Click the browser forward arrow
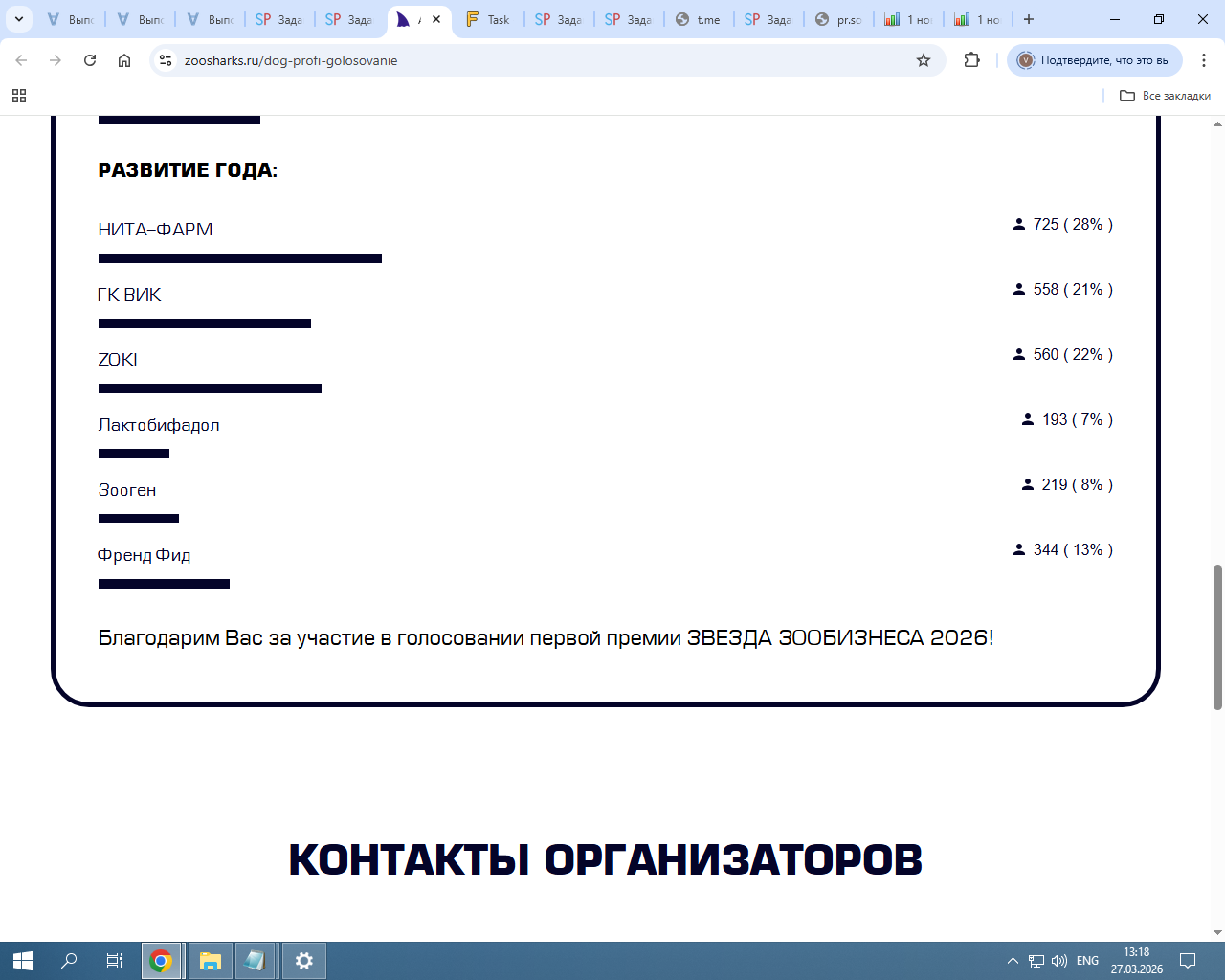The image size is (1225, 980). coord(56,60)
